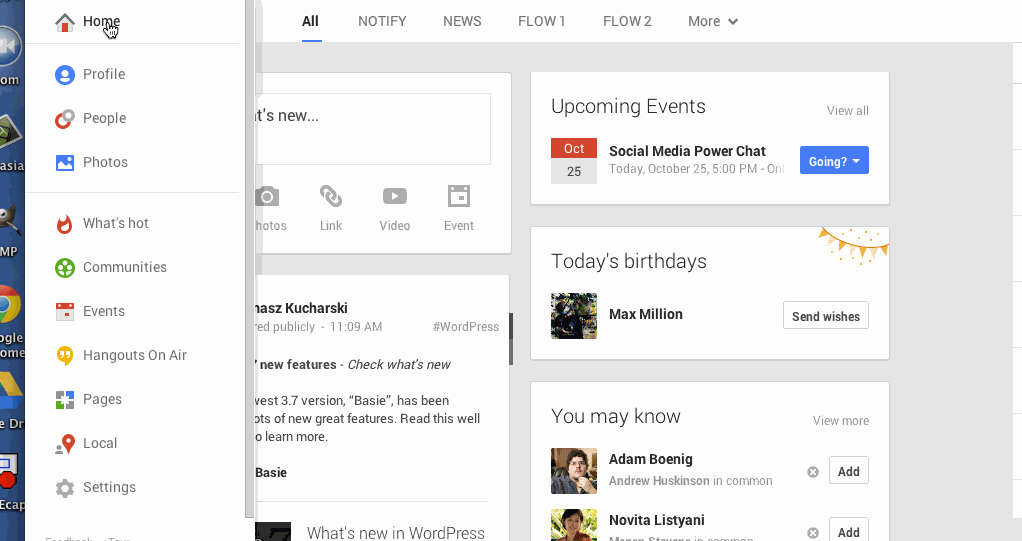Add a video with the Video icon
The width and height of the screenshot is (1022, 541).
coord(394,196)
